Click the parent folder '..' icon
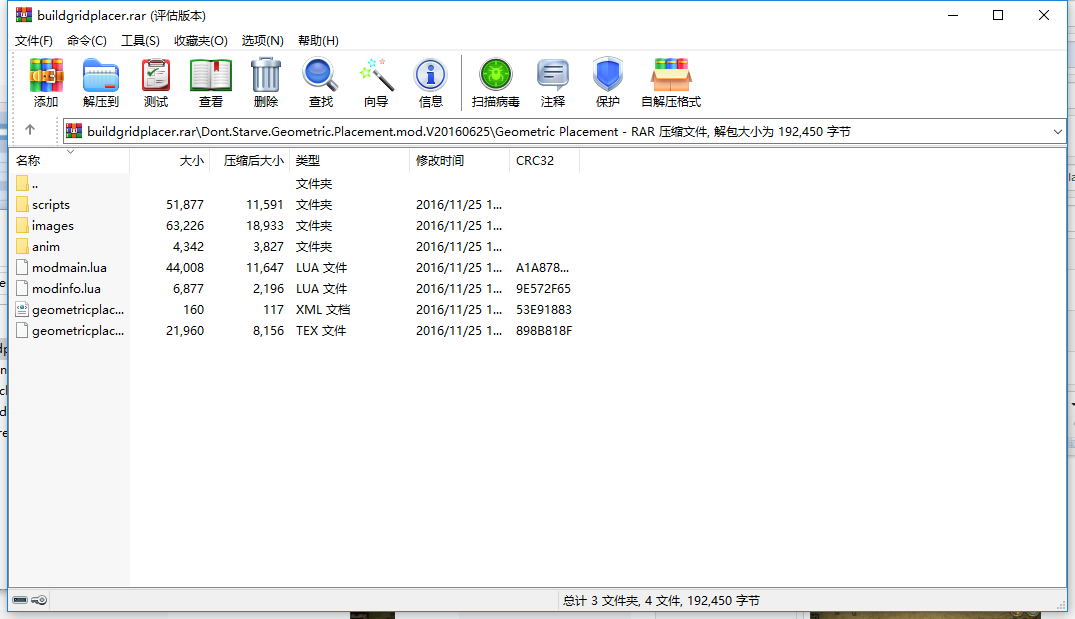This screenshot has width=1075, height=619. (x=22, y=183)
